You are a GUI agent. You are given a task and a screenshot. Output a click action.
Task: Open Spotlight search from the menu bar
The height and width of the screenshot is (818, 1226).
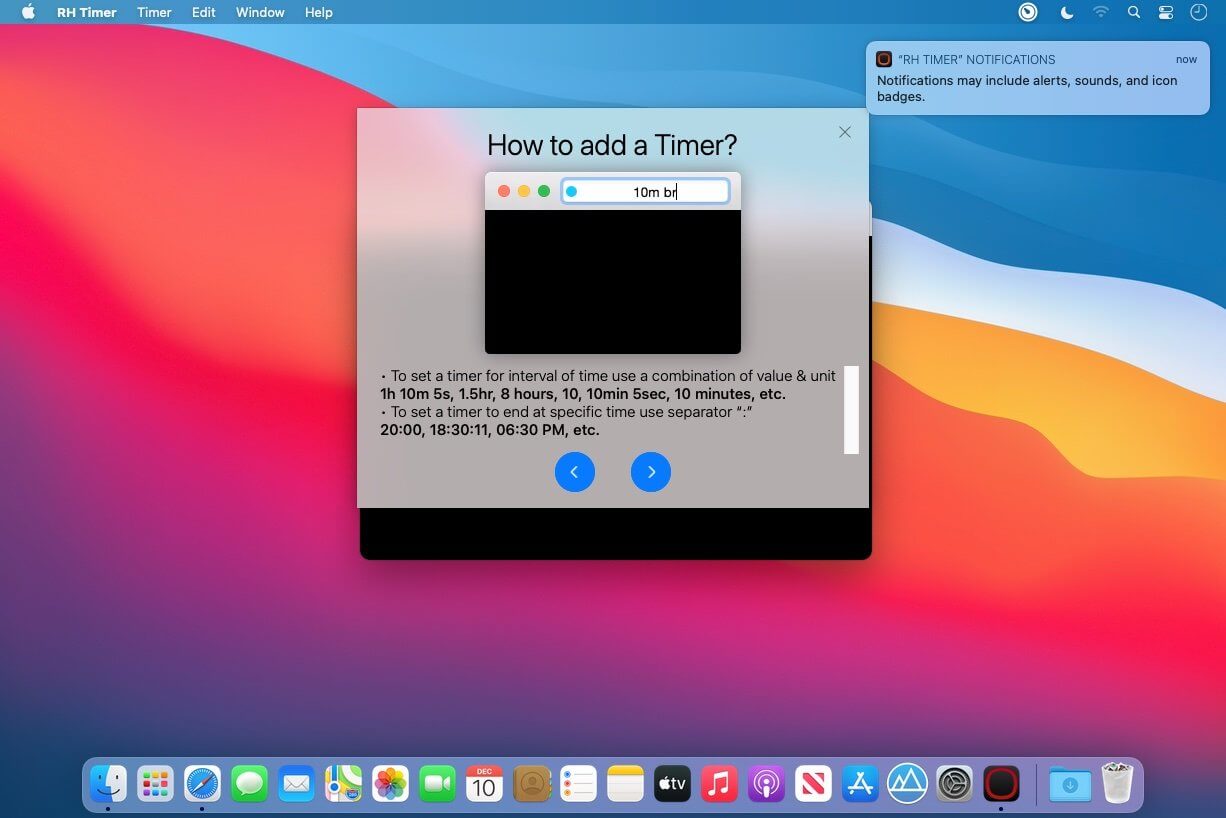click(x=1134, y=12)
